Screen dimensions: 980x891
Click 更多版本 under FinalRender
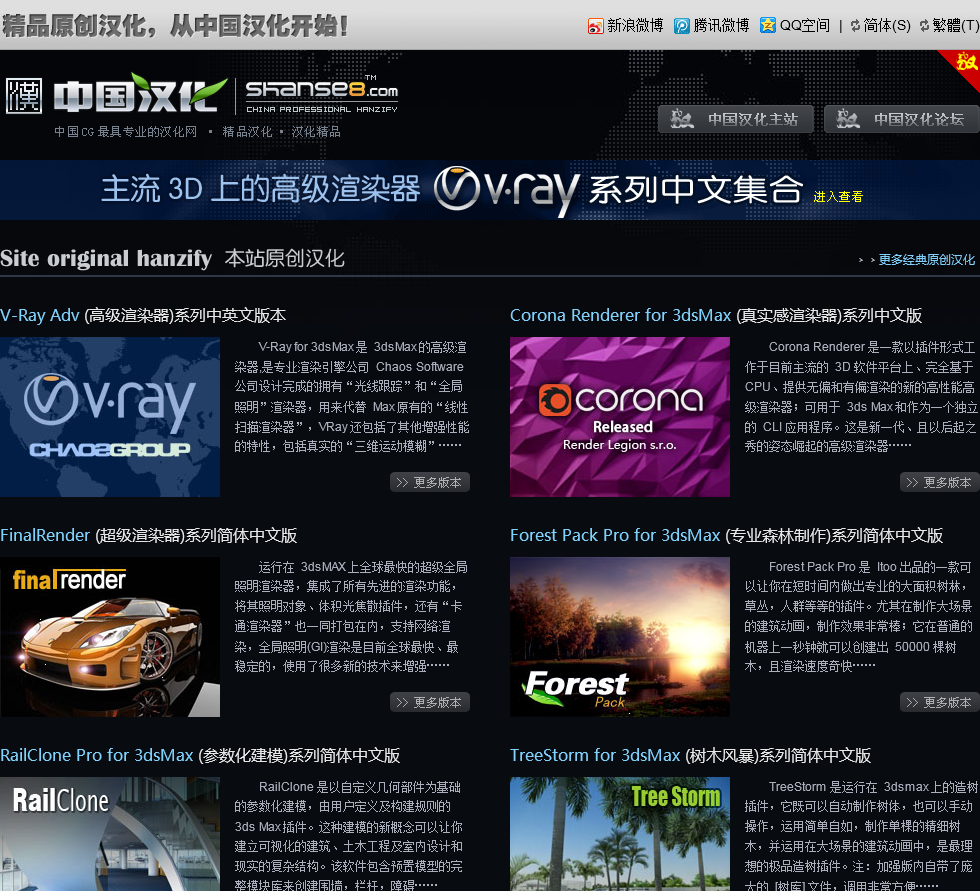(x=430, y=702)
